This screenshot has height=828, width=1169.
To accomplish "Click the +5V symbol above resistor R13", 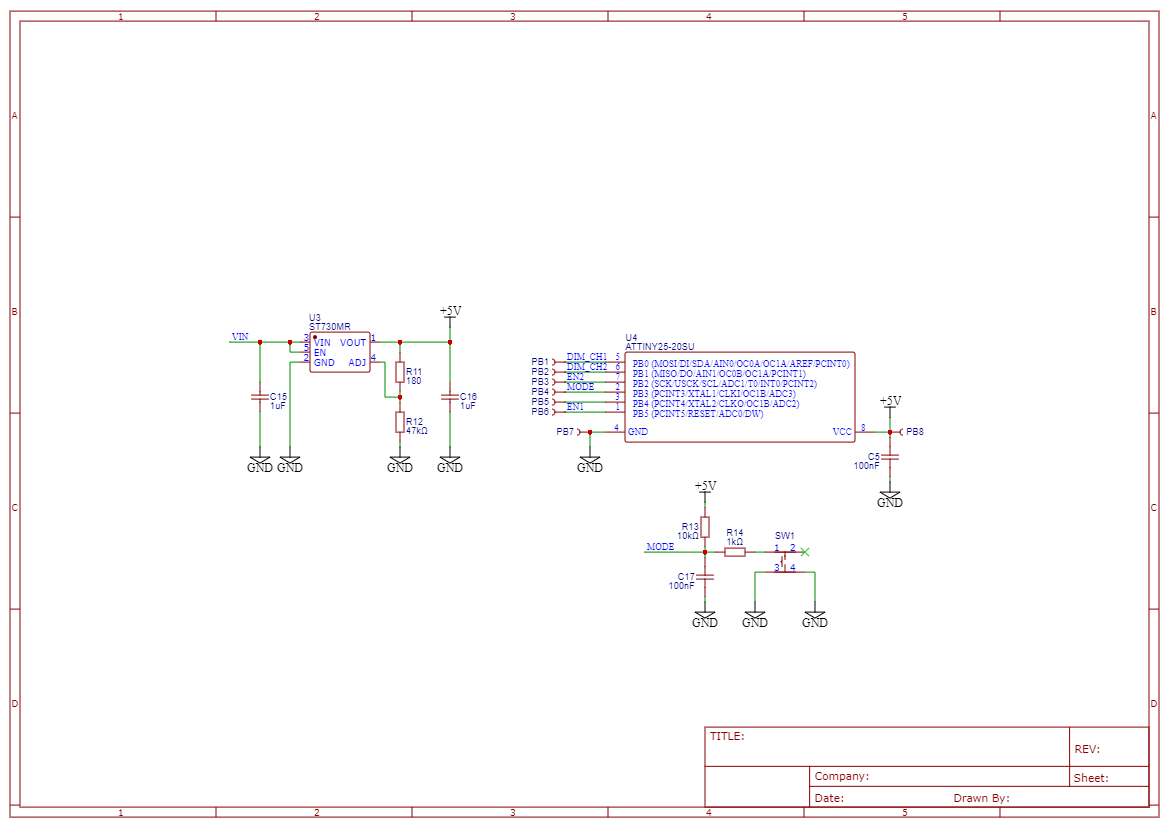I will pos(705,486).
